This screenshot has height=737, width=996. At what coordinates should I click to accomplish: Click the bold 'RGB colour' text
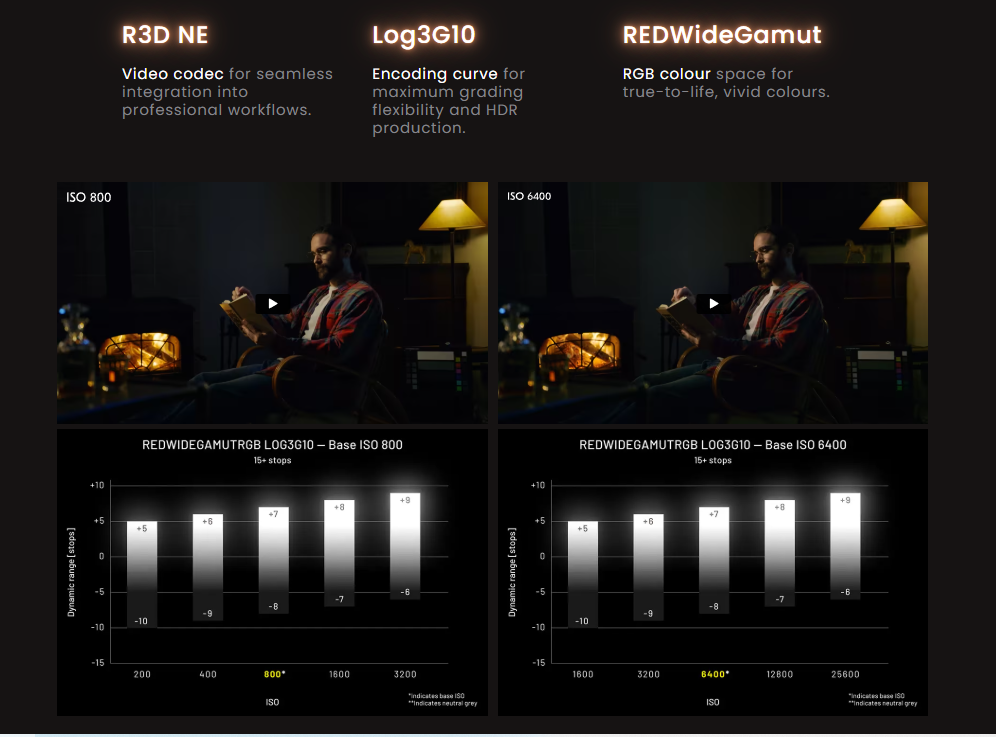point(667,74)
